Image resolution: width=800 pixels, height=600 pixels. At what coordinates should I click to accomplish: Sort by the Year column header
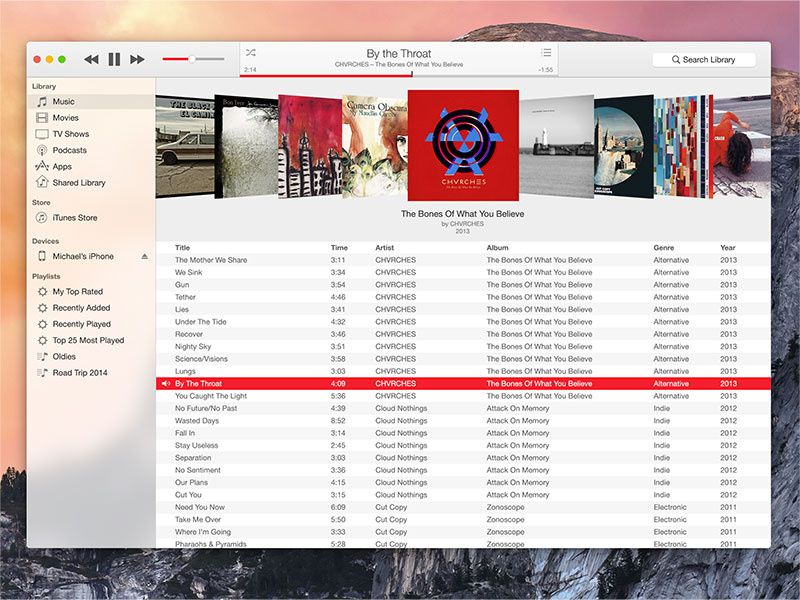tap(728, 247)
